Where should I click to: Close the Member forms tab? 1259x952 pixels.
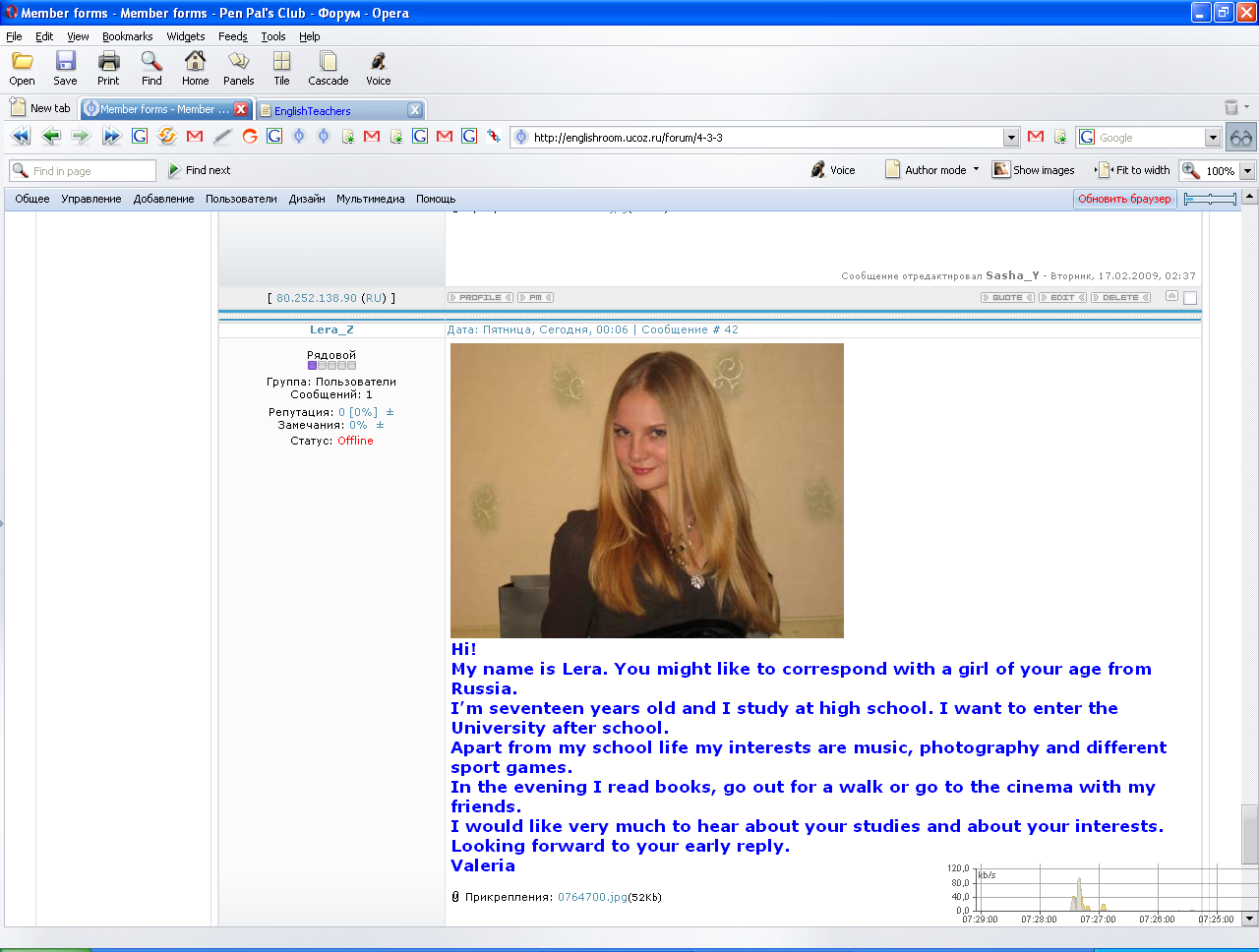tap(241, 109)
